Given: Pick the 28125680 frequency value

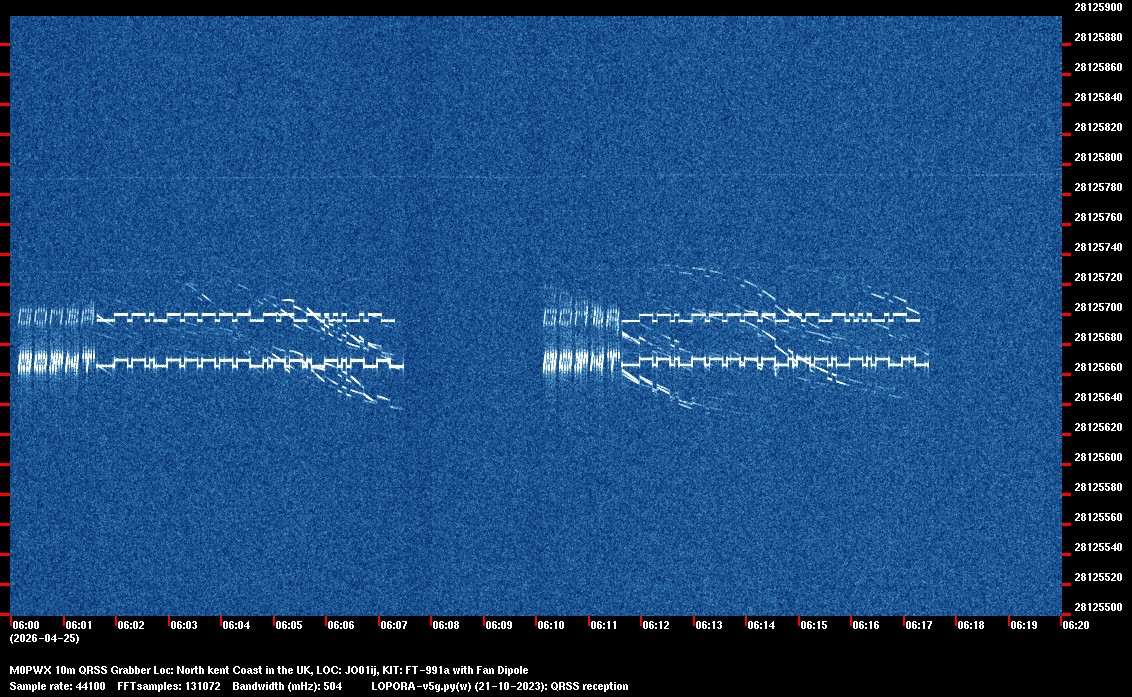Looking at the screenshot, I should point(1098,337).
